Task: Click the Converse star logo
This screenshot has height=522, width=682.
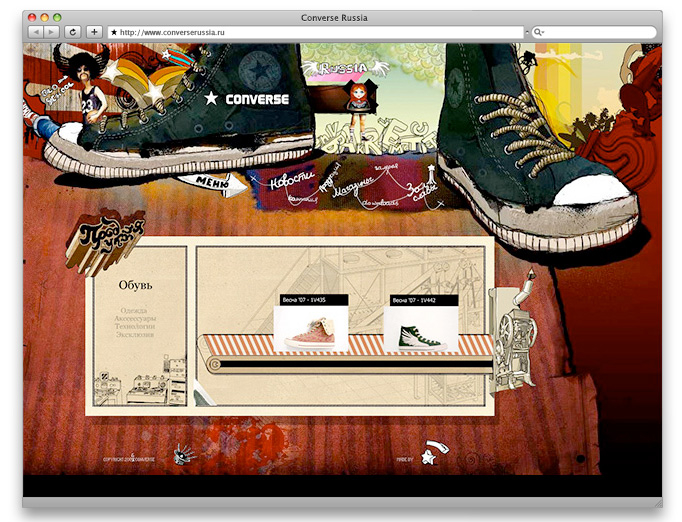Action: (211, 98)
